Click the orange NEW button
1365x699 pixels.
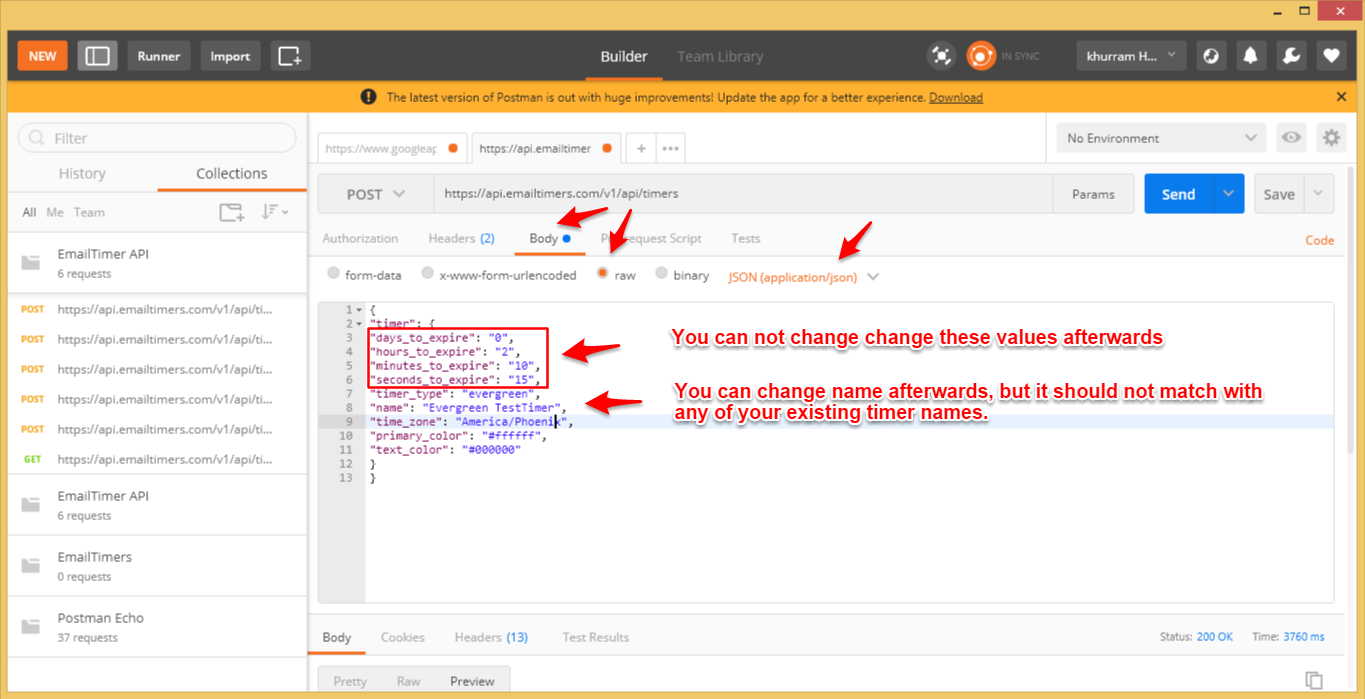[x=42, y=56]
